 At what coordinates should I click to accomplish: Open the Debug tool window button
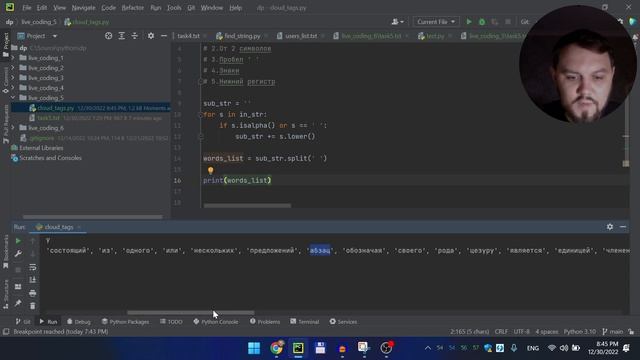click(x=79, y=322)
